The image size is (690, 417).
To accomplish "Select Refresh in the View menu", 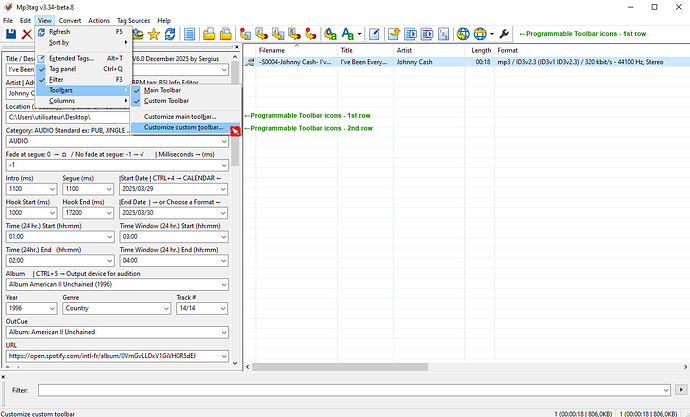I will [x=83, y=32].
